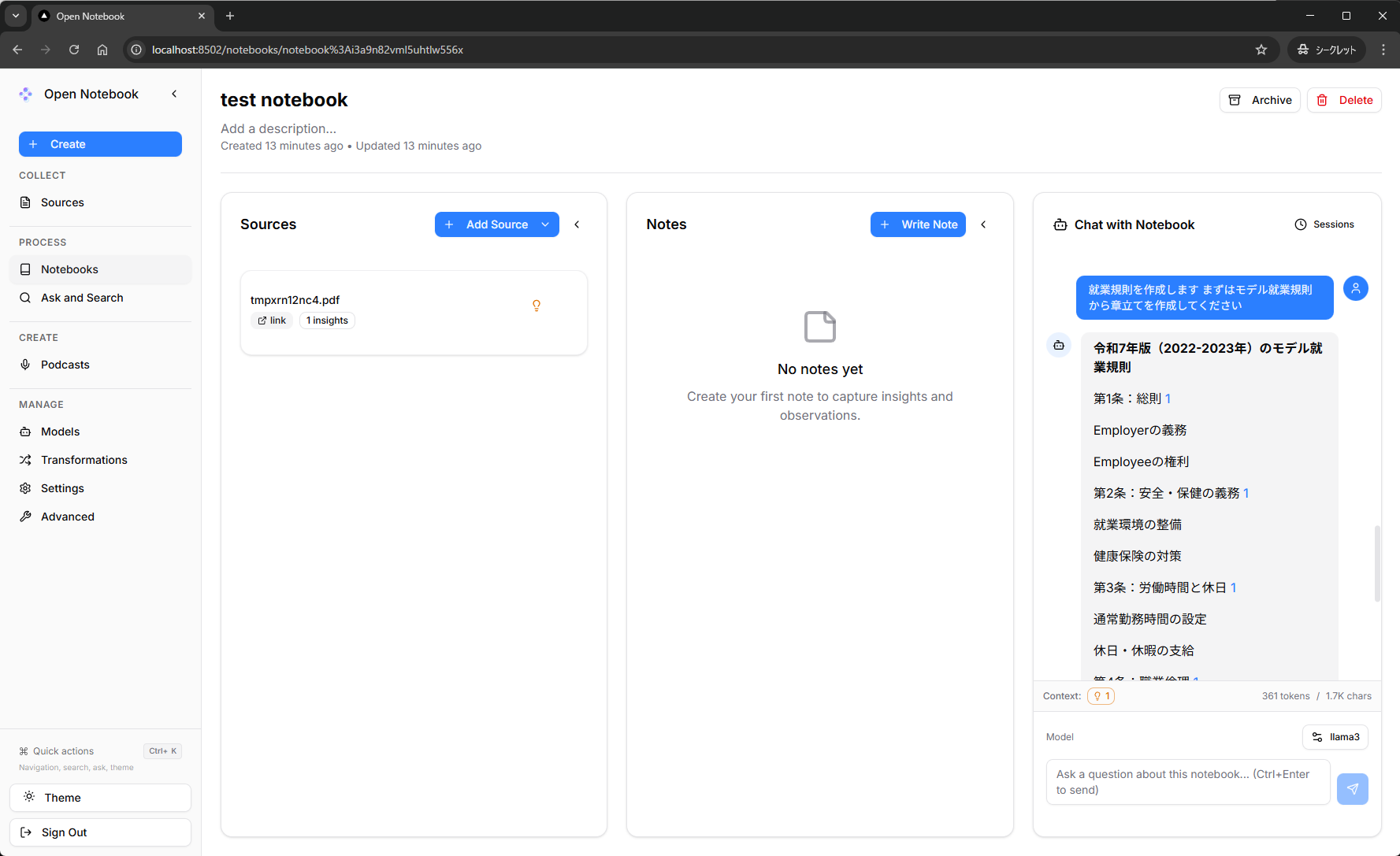Screen dimensions: 1400x856
Task: Open Advanced page
Action: [x=100, y=517]
